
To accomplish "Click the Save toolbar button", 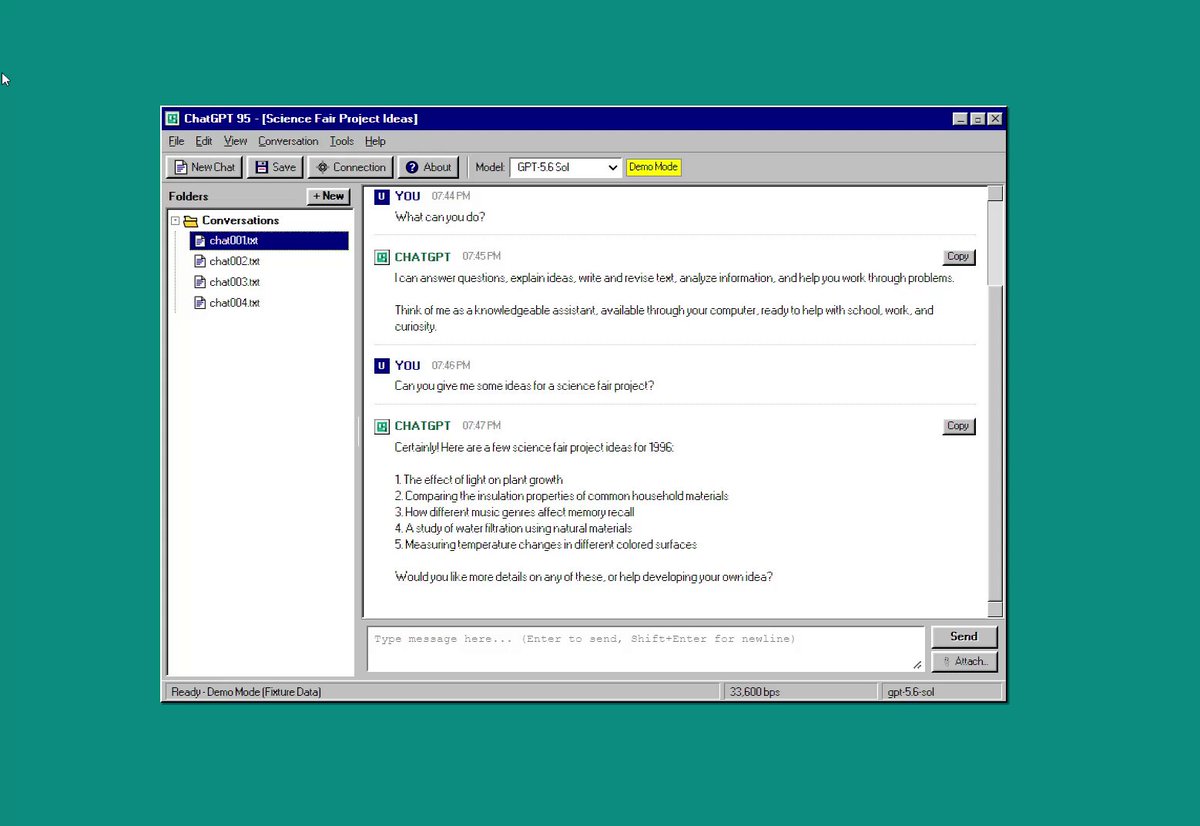I will (275, 167).
